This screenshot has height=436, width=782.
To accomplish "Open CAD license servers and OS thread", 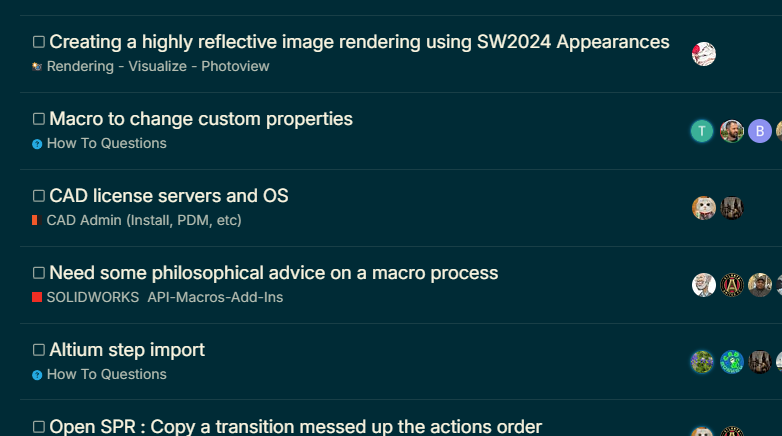I will (169, 196).
